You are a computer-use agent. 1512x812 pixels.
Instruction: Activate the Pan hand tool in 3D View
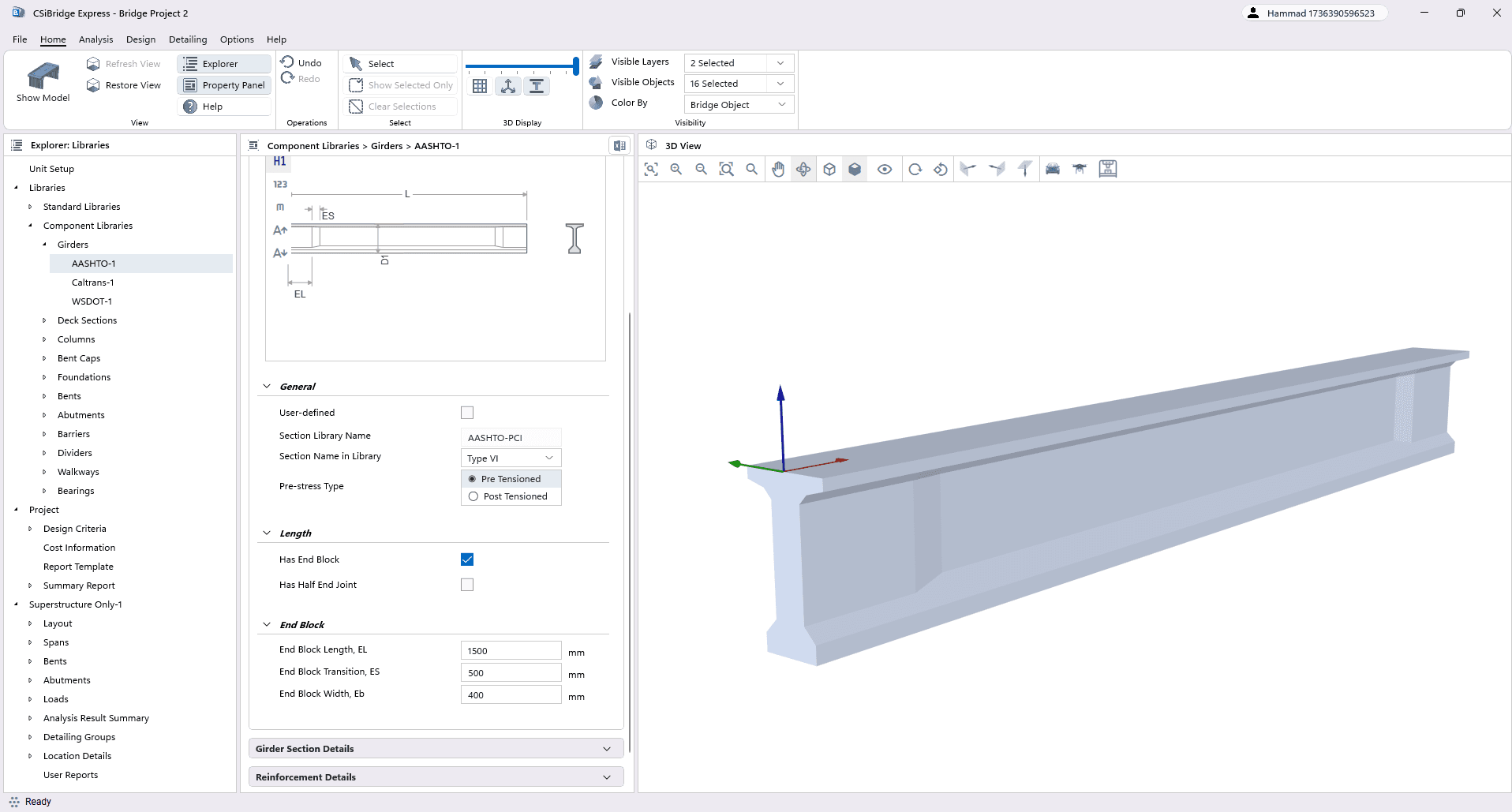[x=778, y=169]
